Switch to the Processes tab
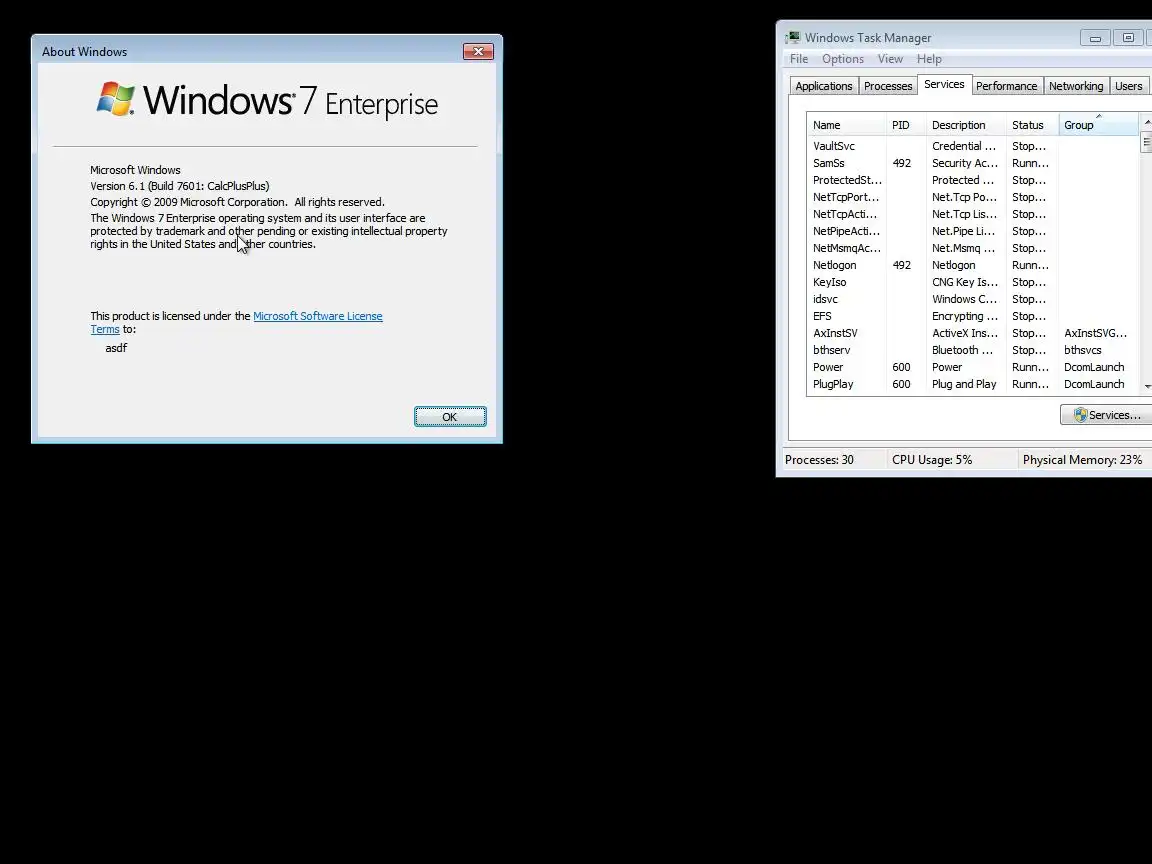The height and width of the screenshot is (864, 1152). pos(888,86)
